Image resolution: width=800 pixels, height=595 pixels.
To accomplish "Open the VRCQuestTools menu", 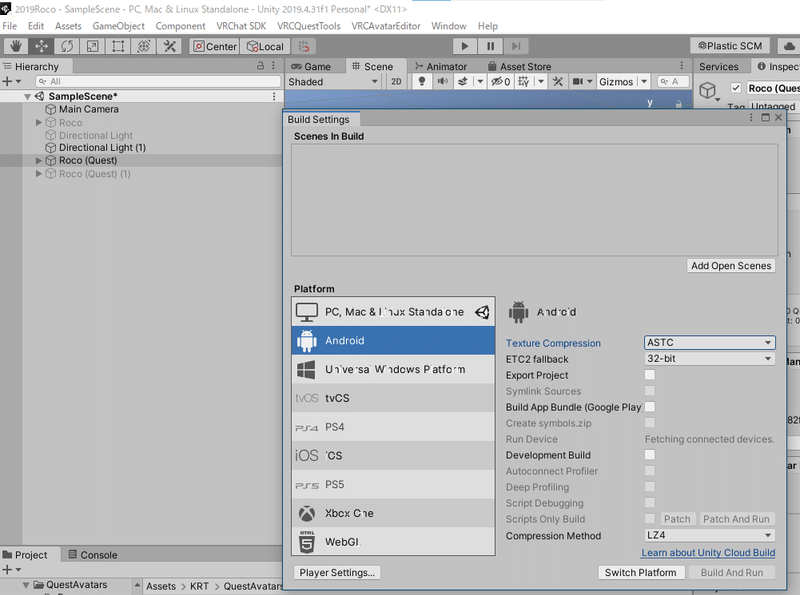I will [x=309, y=26].
